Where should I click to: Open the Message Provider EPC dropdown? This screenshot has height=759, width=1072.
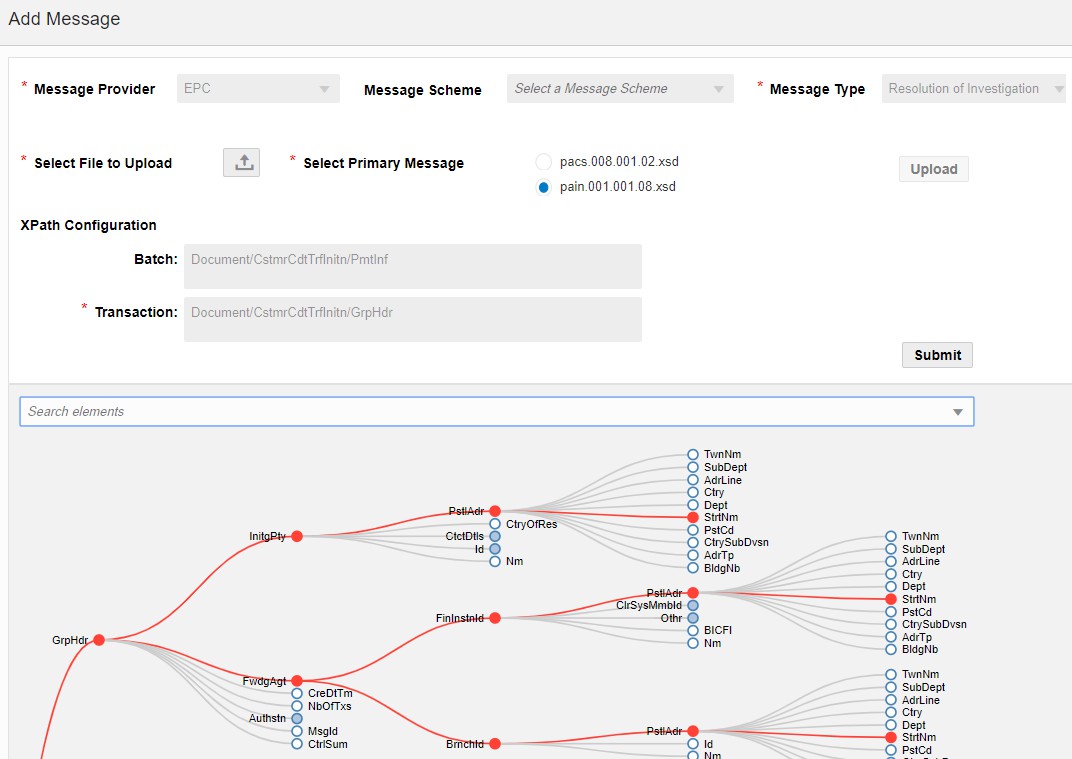258,89
